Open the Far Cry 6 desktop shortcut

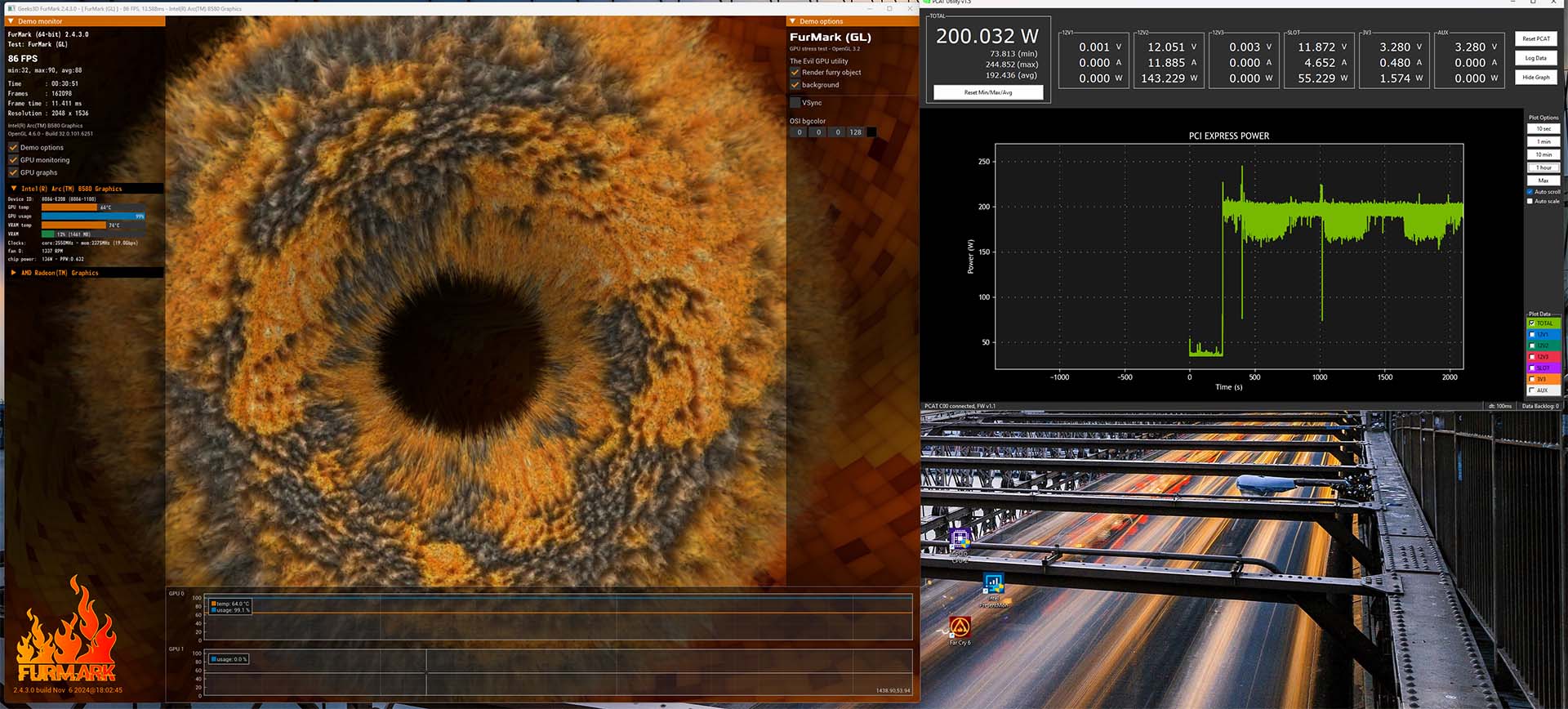click(x=960, y=627)
